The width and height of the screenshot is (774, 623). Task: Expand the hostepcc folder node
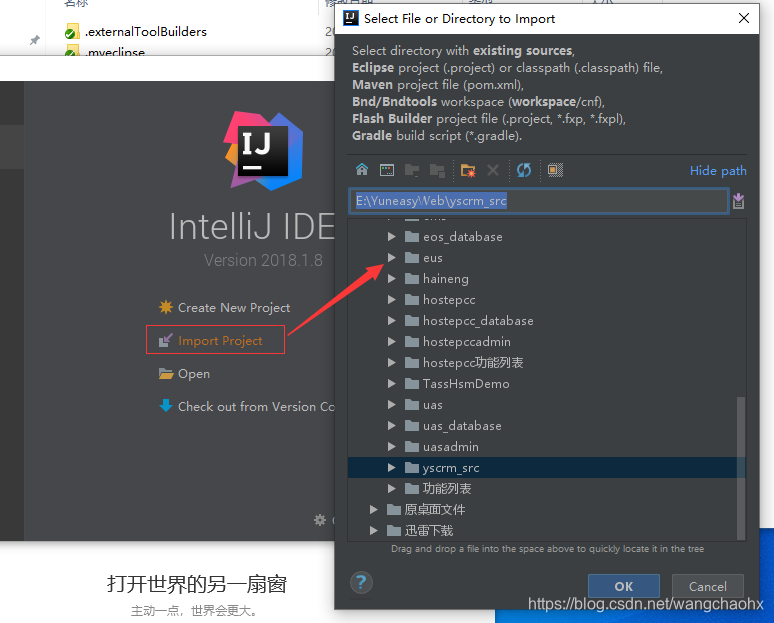[x=391, y=300]
